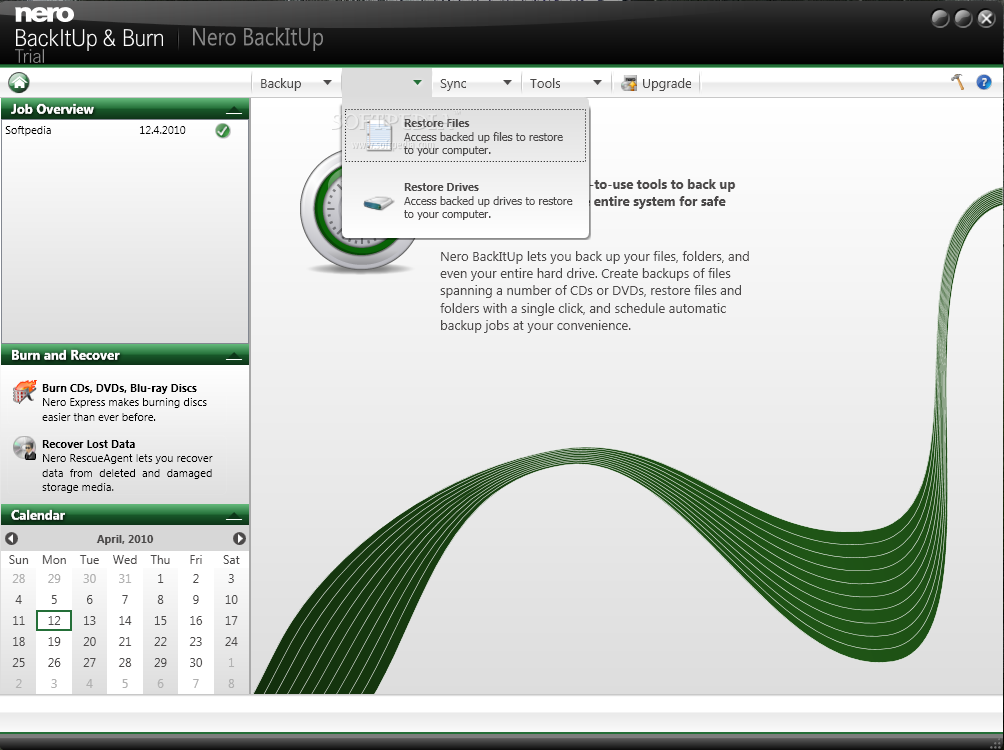Go to previous month in Calendar
Screen dimensions: 1004x750
12,539
